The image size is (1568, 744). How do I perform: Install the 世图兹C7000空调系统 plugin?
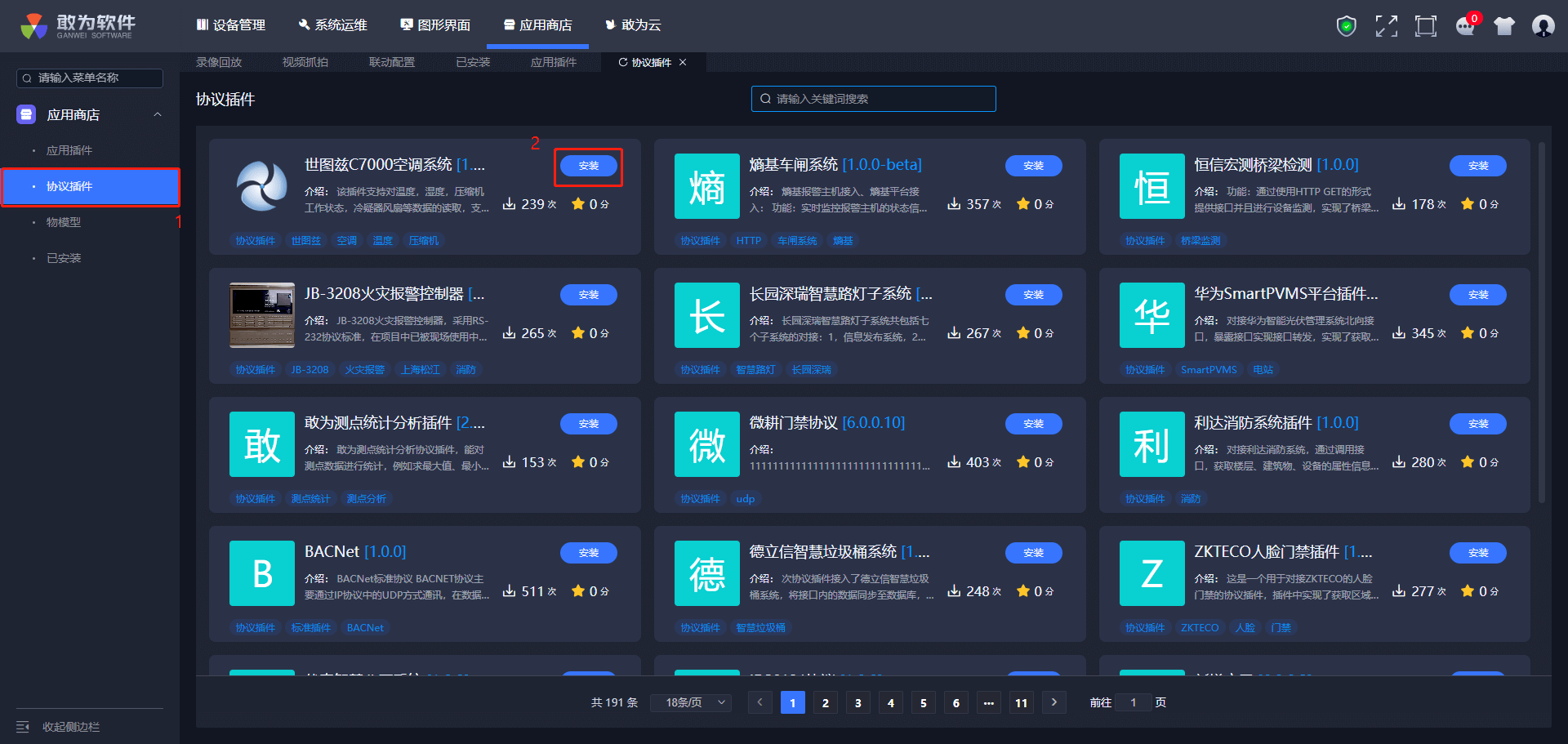point(589,166)
